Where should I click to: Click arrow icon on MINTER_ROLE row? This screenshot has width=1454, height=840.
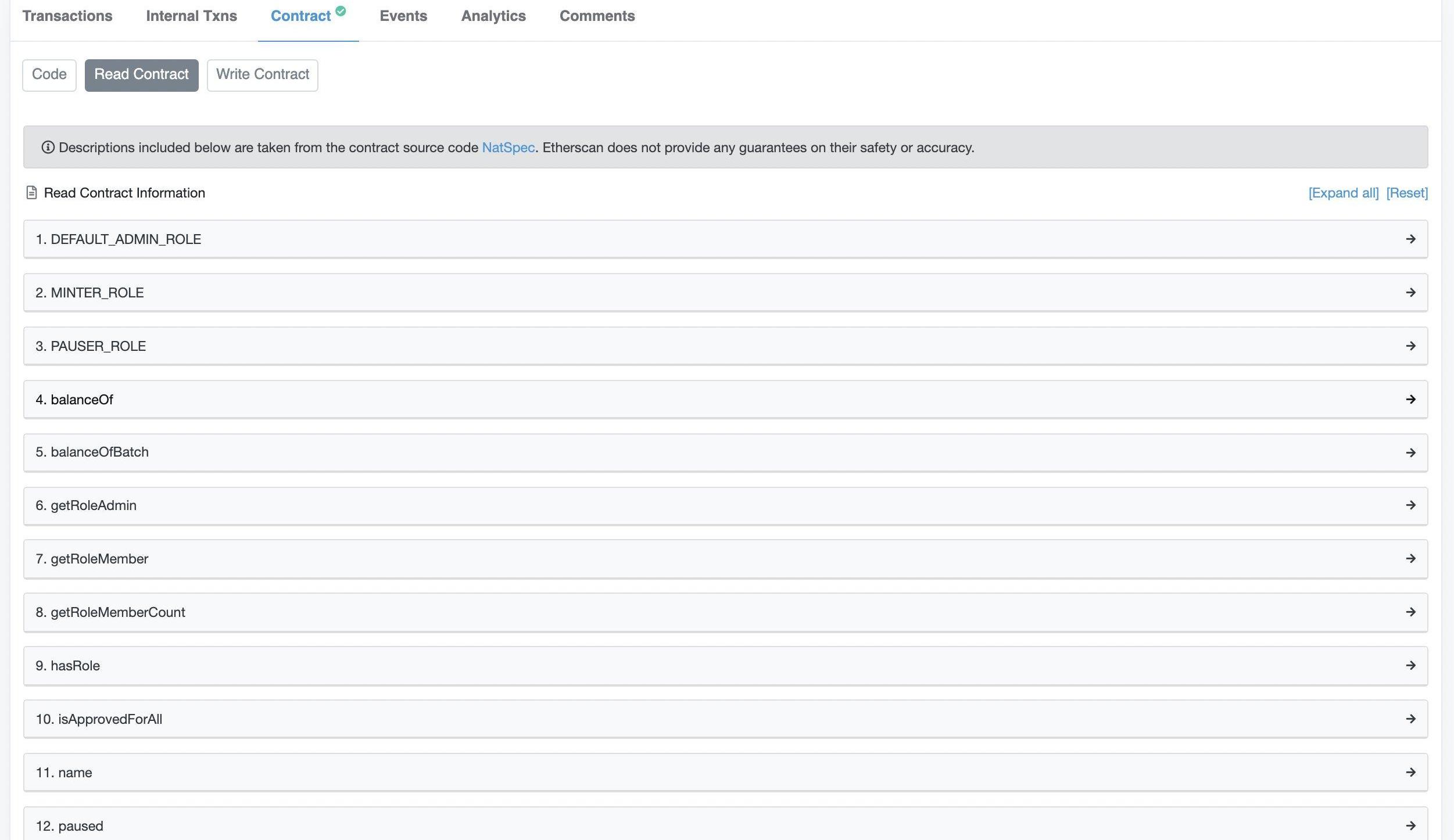click(x=1410, y=293)
